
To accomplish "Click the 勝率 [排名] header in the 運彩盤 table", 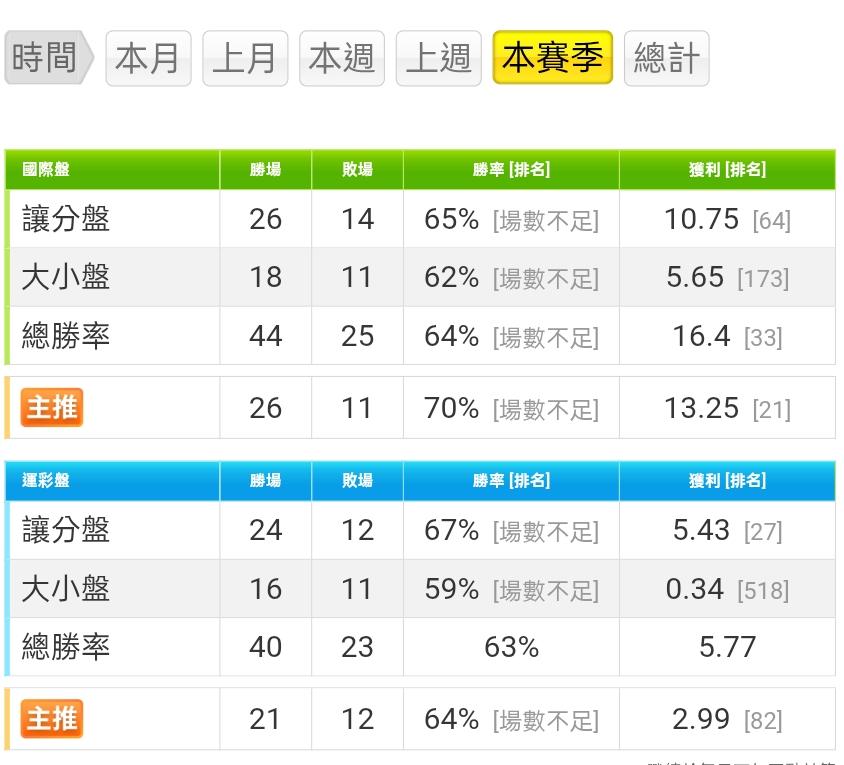I will pos(511,481).
